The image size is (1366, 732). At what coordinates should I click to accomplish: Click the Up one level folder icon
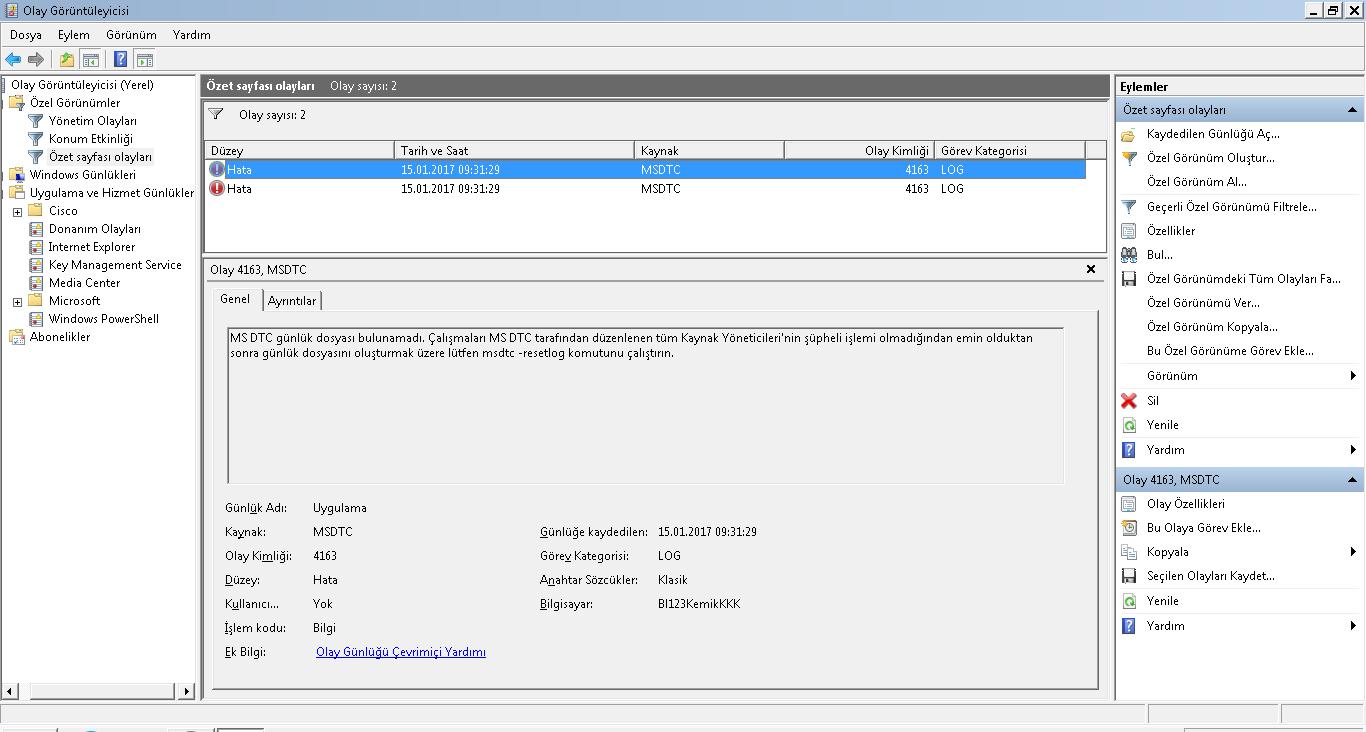pyautogui.click(x=66, y=60)
